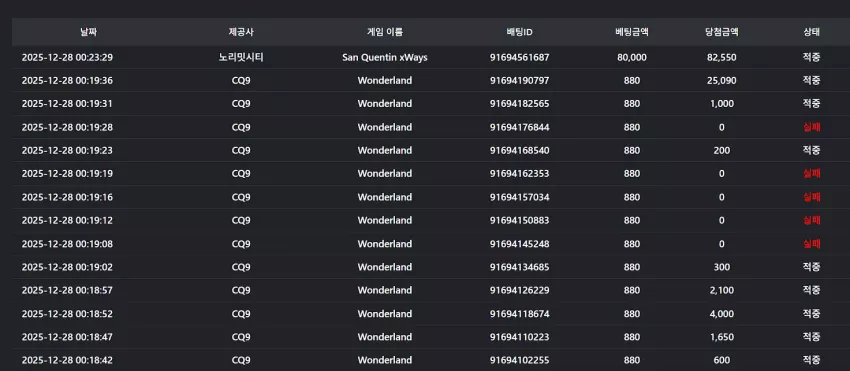The width and height of the screenshot is (850, 371).
Task: Click the 25,090 winning amount
Action: (x=722, y=81)
